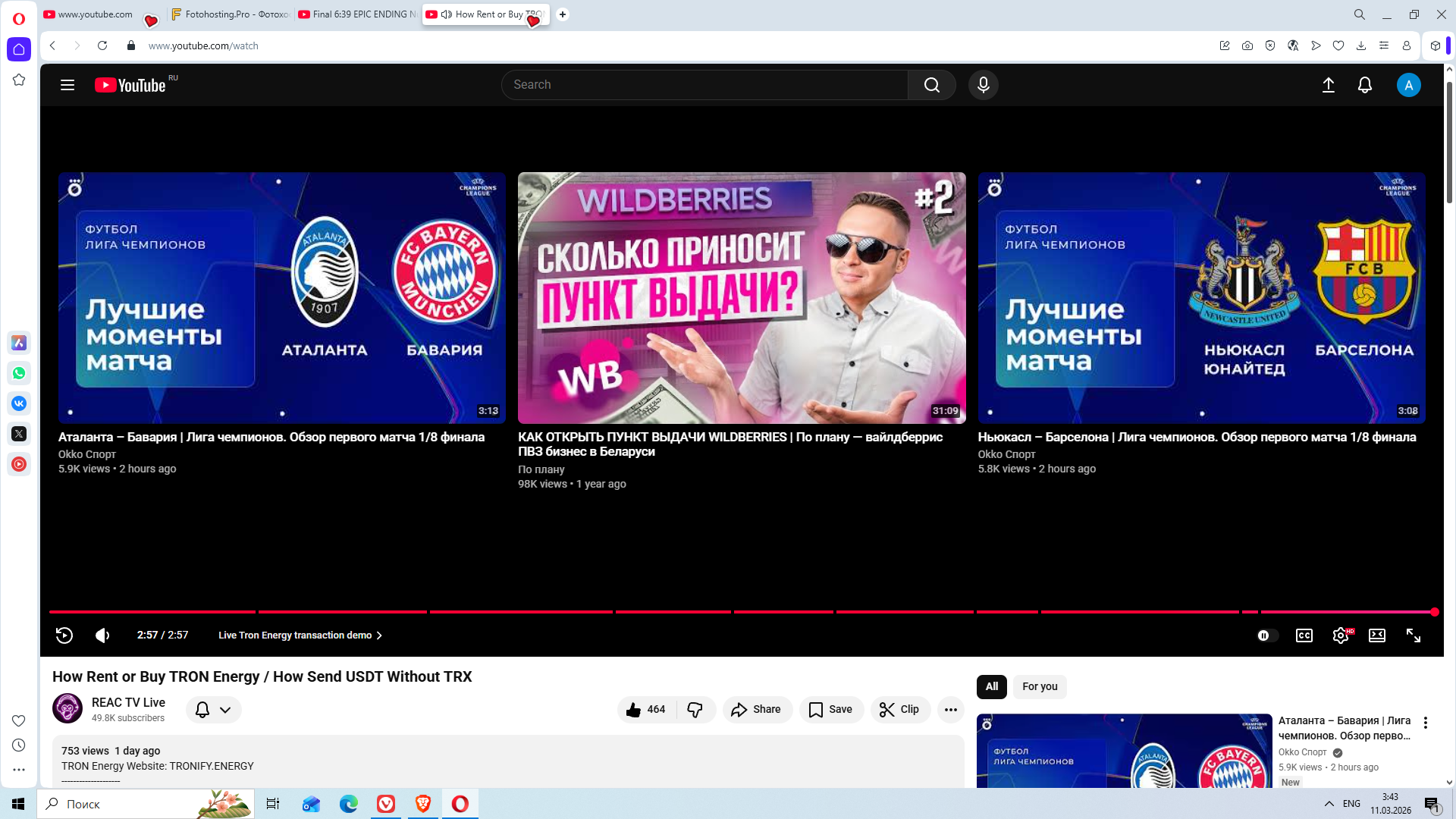
Task: Open player settings gear icon
Action: [1340, 635]
